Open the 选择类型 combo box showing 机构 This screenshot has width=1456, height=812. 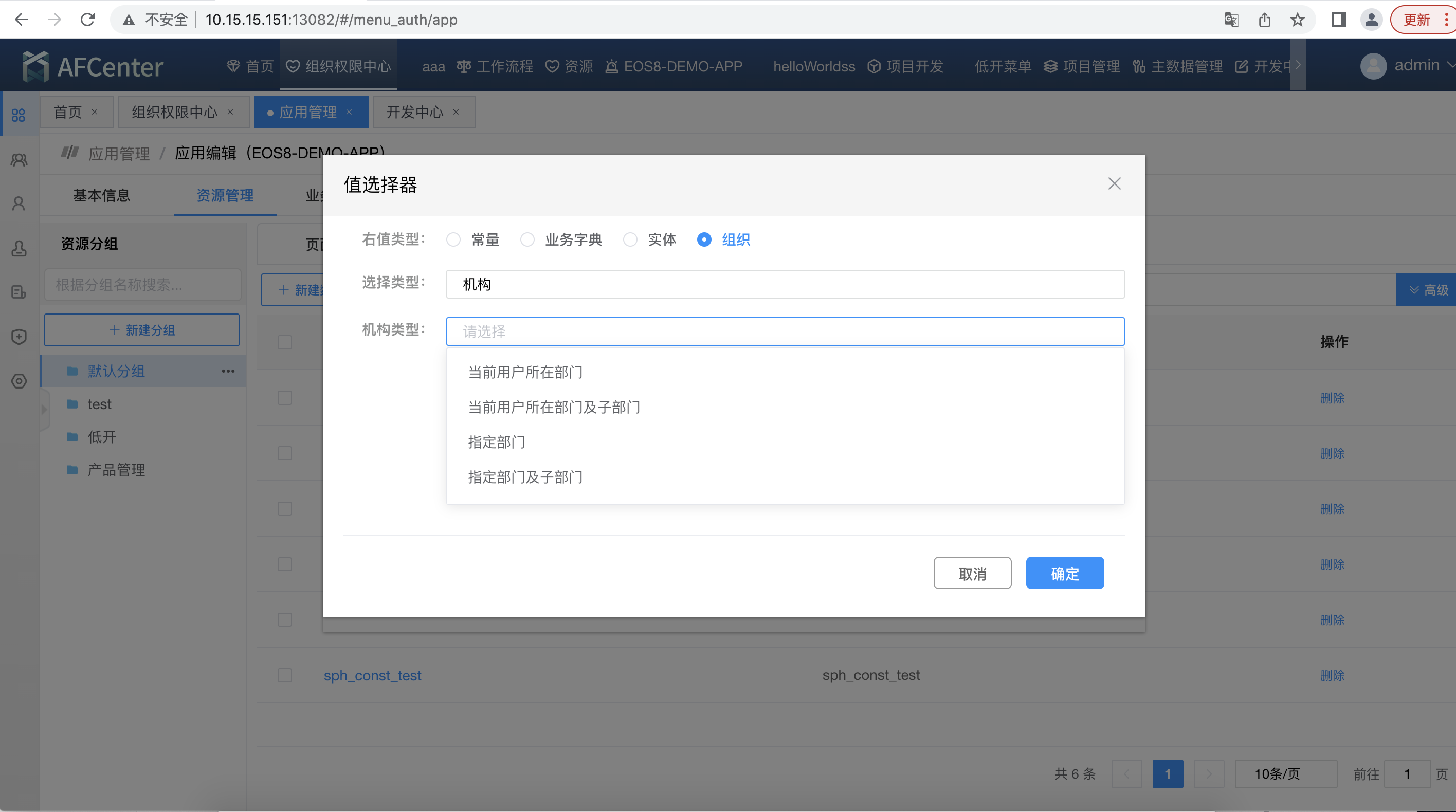pyautogui.click(x=785, y=284)
